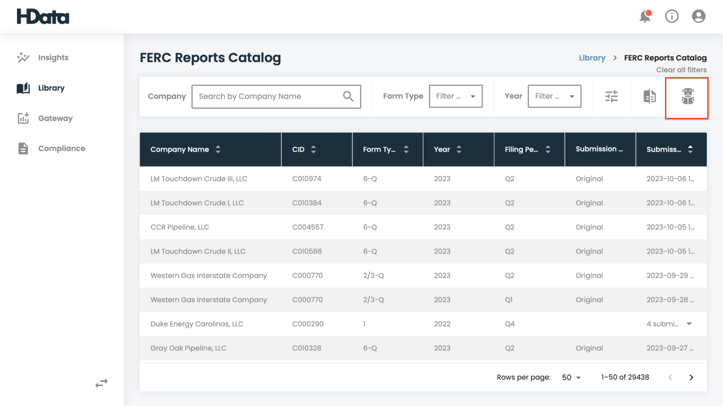The width and height of the screenshot is (723, 406).
Task: Open Library in the sidebar
Action: point(51,88)
